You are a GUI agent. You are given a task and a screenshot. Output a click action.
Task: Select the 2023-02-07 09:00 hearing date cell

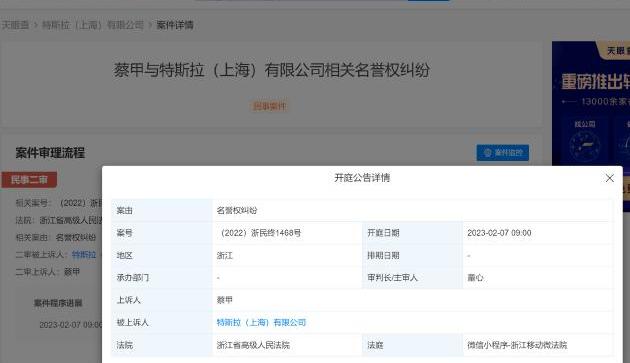[x=538, y=233]
